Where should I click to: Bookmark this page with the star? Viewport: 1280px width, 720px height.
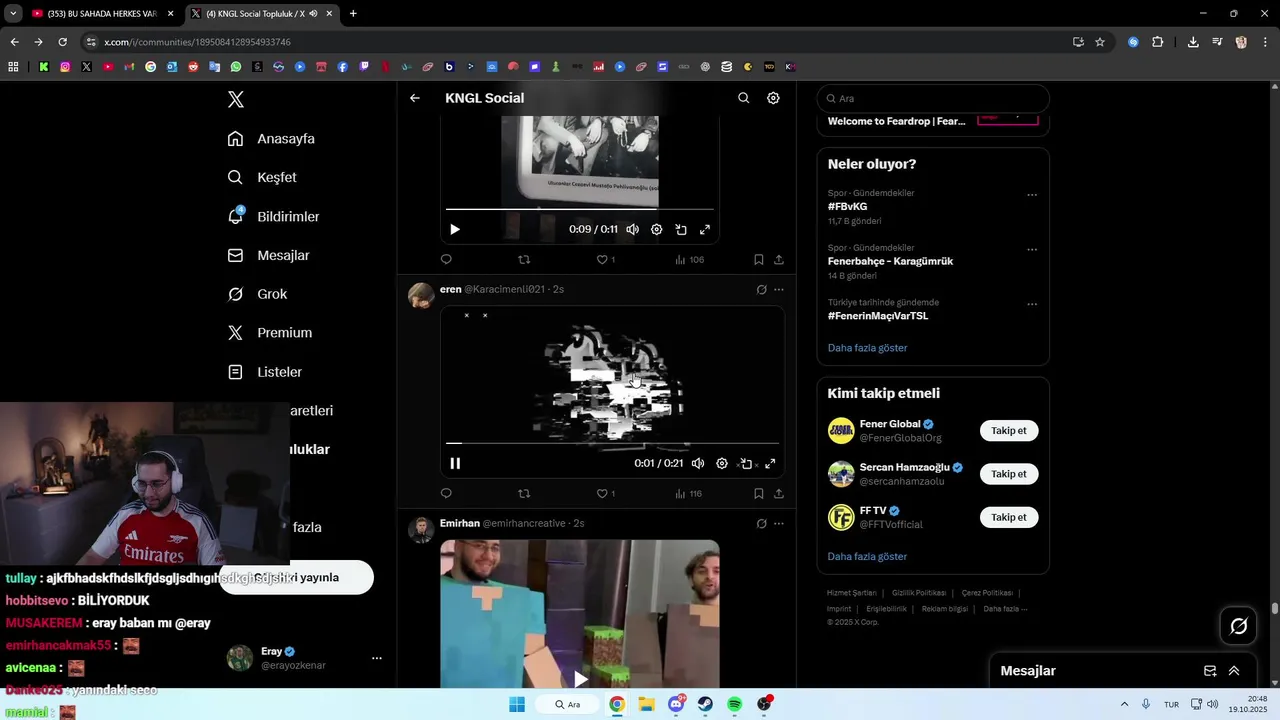pos(1100,42)
